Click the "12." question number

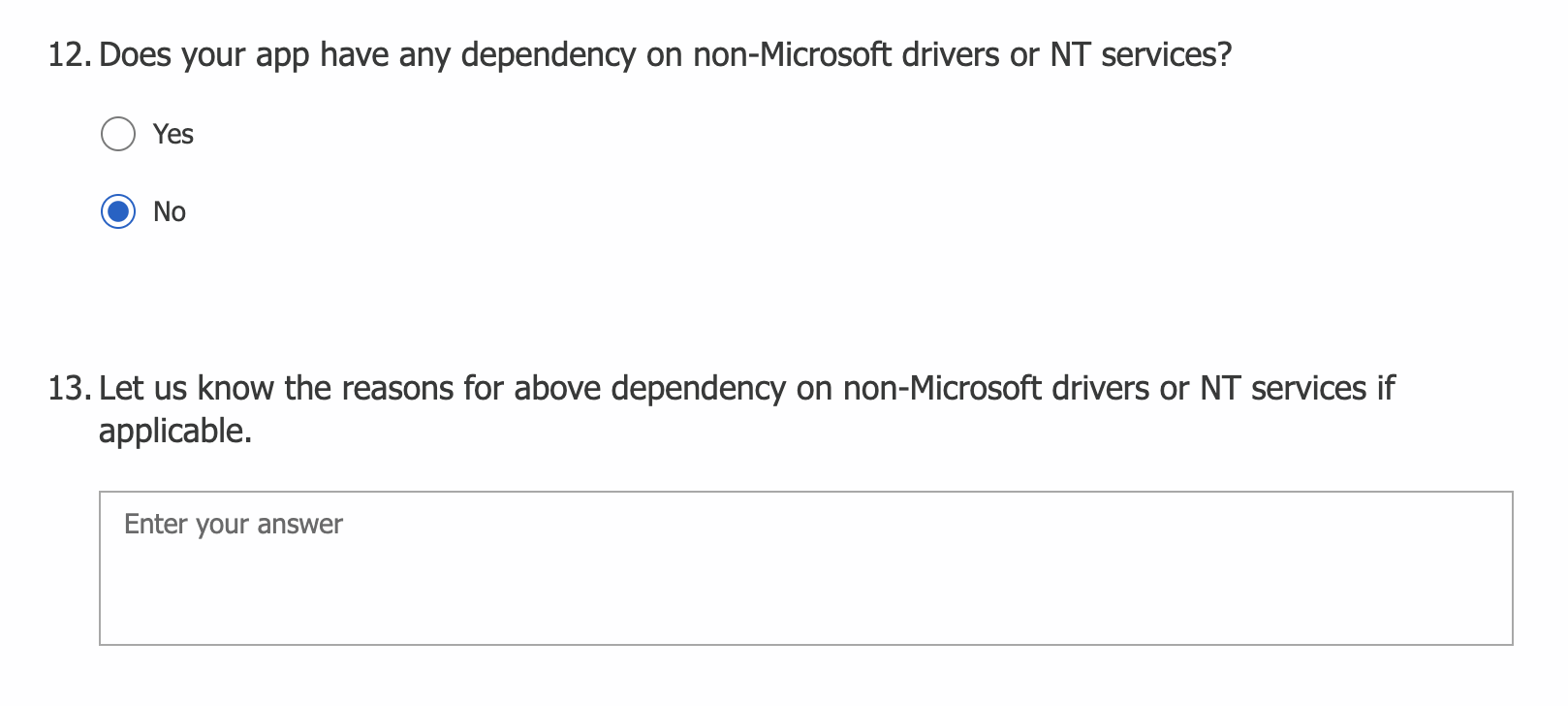[71, 55]
